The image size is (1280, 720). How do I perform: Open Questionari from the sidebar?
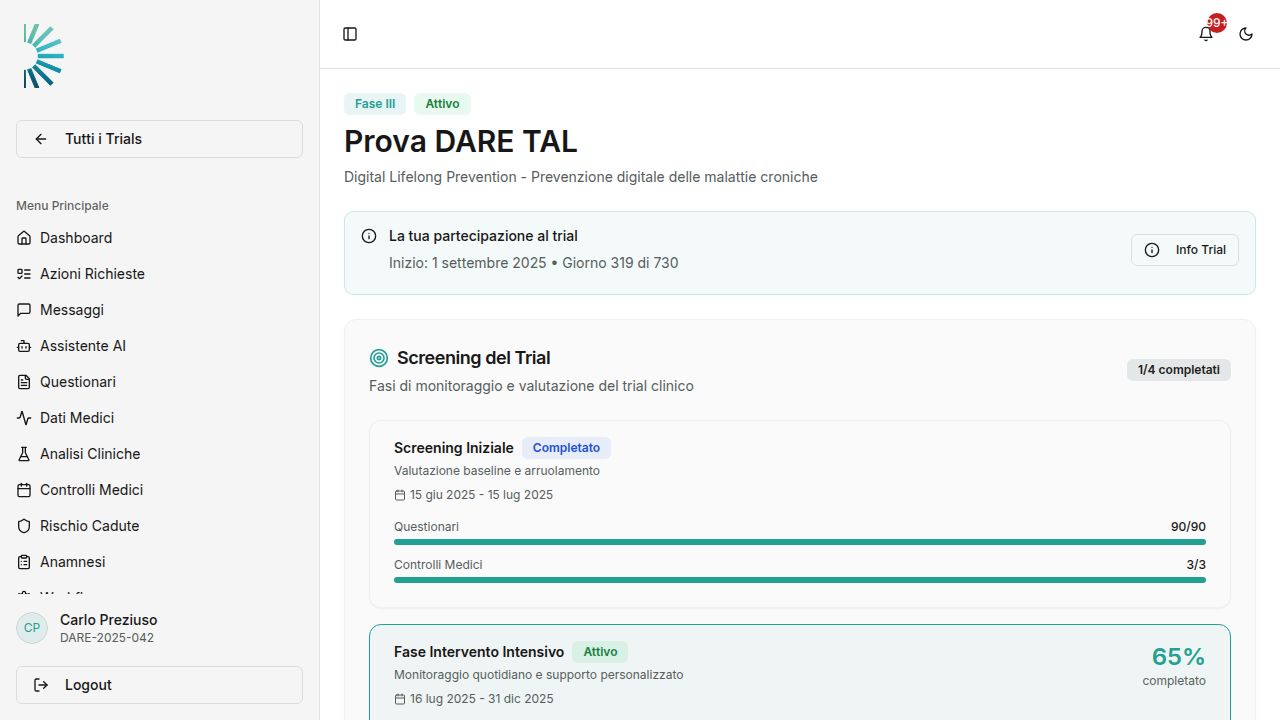[159, 382]
